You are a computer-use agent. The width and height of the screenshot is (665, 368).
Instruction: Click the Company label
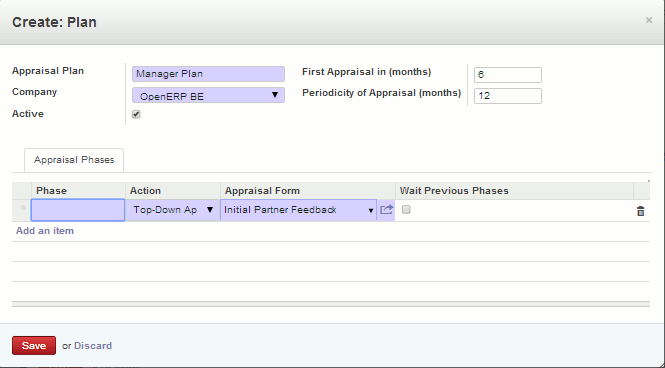(x=34, y=92)
